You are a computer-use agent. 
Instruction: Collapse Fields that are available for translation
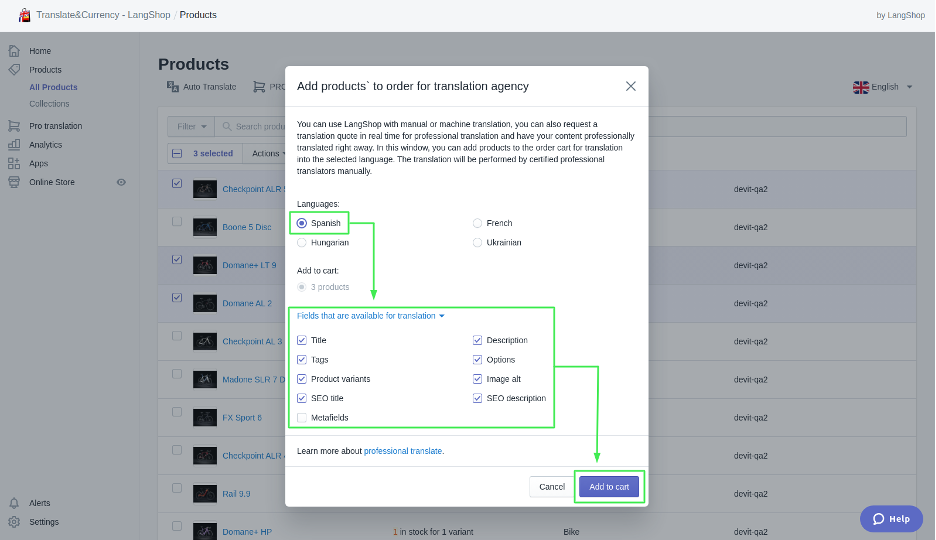(371, 316)
